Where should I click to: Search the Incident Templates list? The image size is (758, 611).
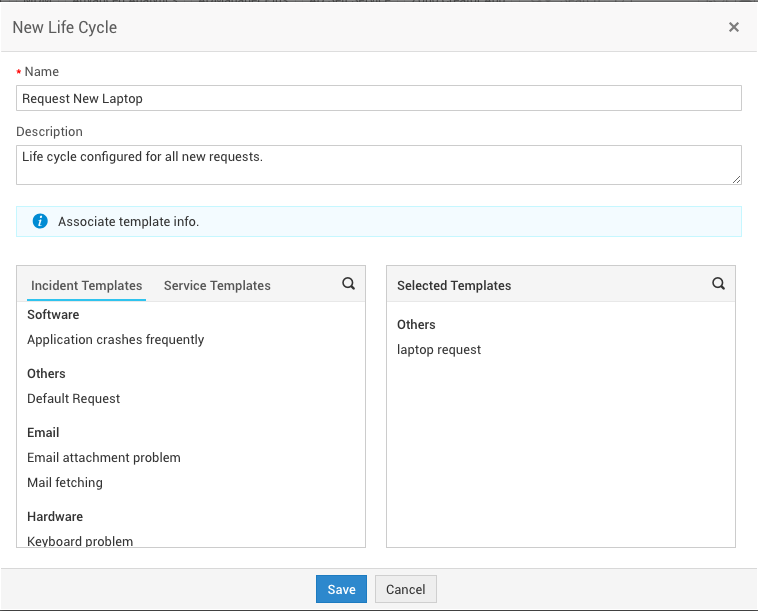[x=348, y=284]
